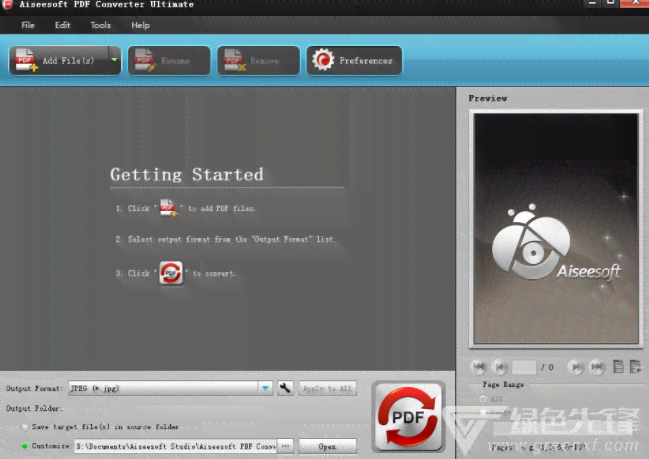Click the Aiseesoft preview thumbnail

pos(556,228)
